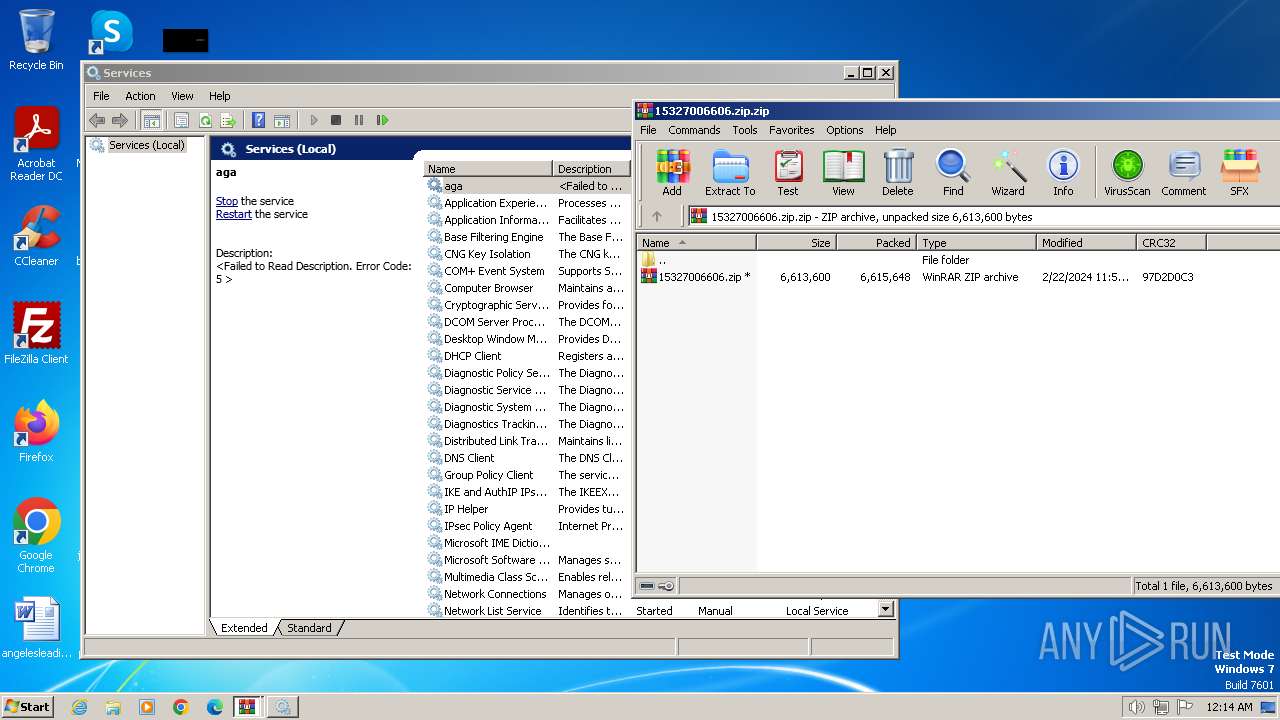Viewport: 1280px width, 720px height.
Task: Start VirusScan in WinRAR
Action: coord(1127,173)
